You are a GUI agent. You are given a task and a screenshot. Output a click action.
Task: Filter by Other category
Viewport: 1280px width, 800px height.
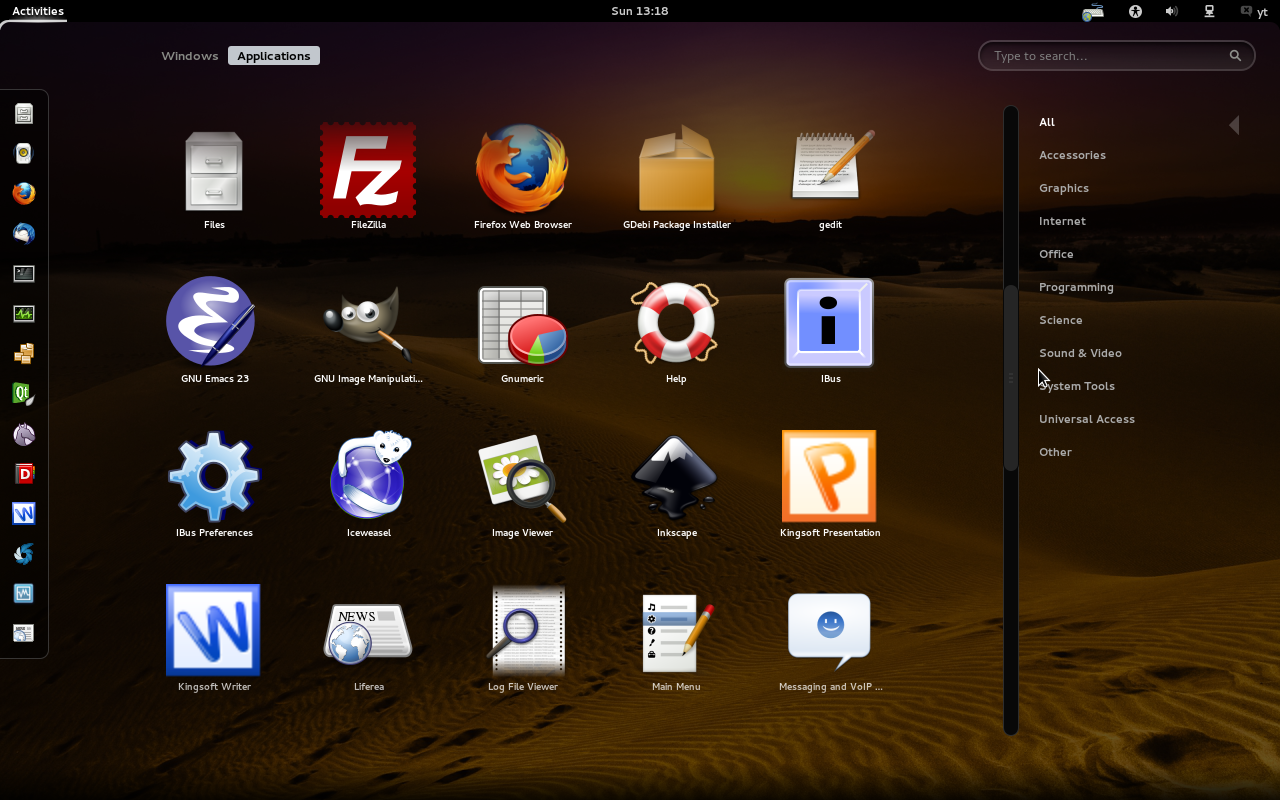click(x=1055, y=452)
